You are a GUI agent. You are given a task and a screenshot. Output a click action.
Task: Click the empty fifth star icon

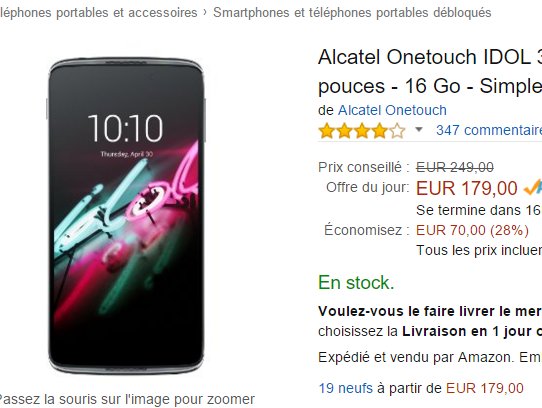397,131
